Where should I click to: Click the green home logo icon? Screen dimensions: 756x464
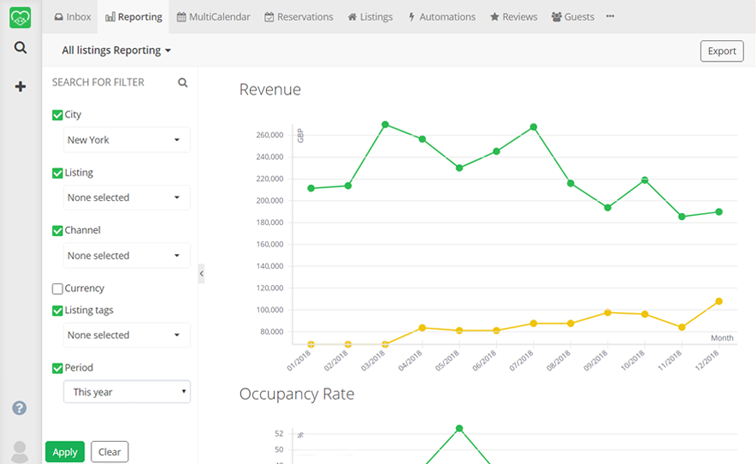(x=20, y=17)
